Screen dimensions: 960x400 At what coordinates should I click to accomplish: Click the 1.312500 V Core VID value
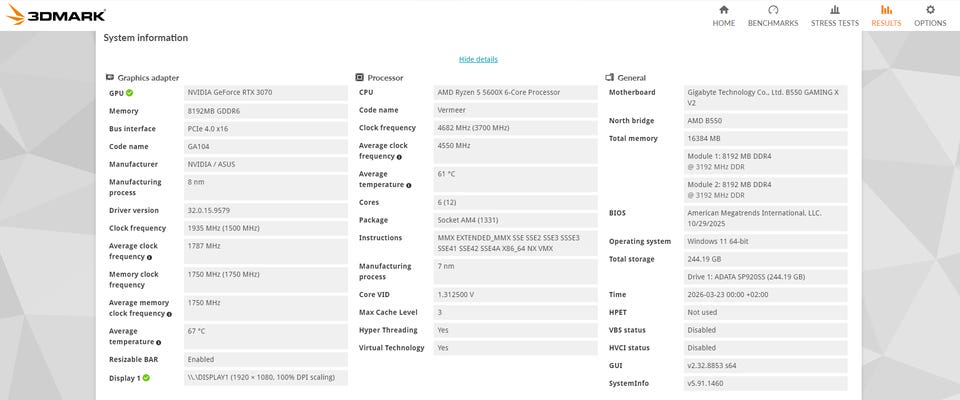(516, 295)
